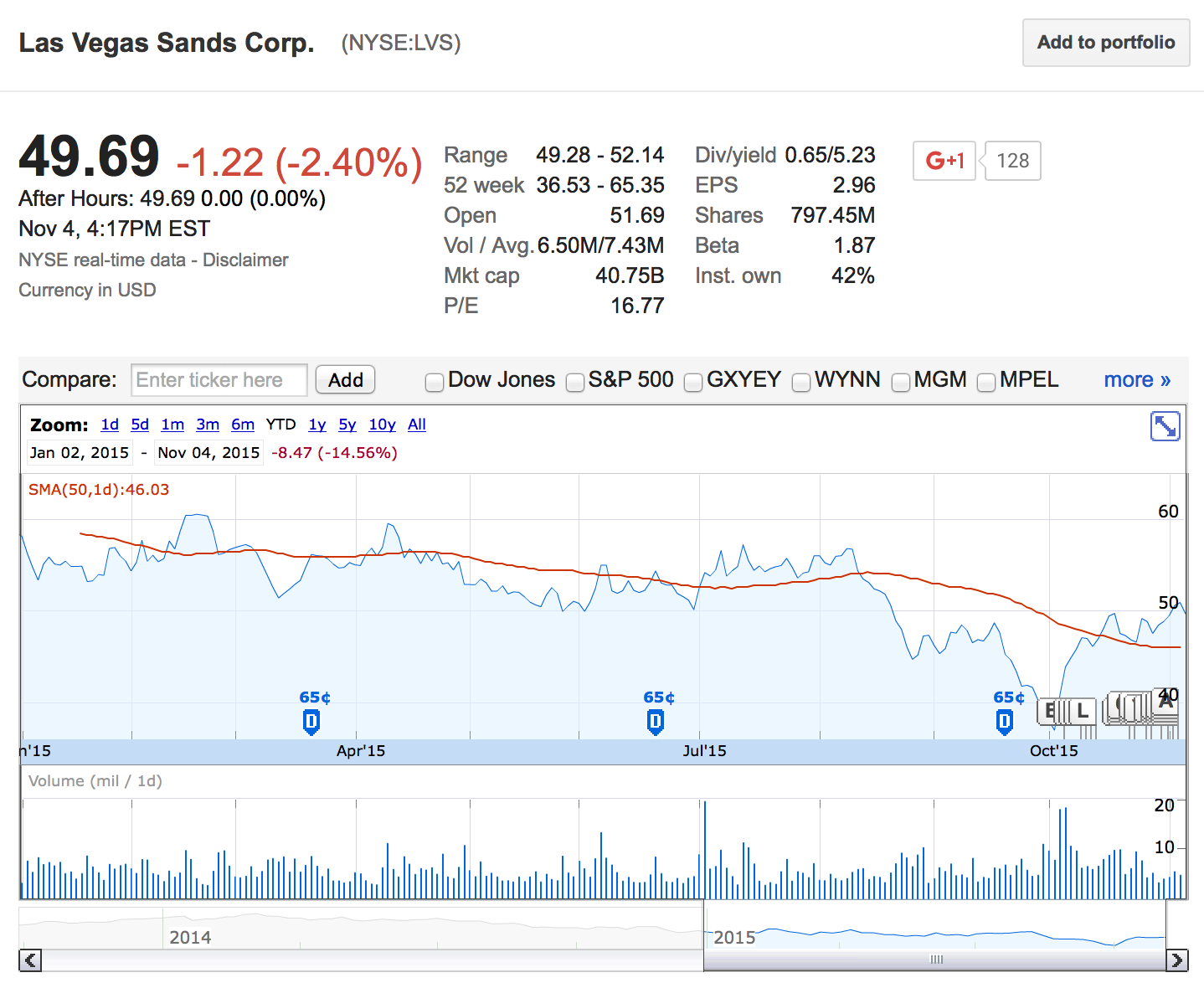
Task: Open the dividend marker before Apr'15
Action: pyautogui.click(x=311, y=721)
